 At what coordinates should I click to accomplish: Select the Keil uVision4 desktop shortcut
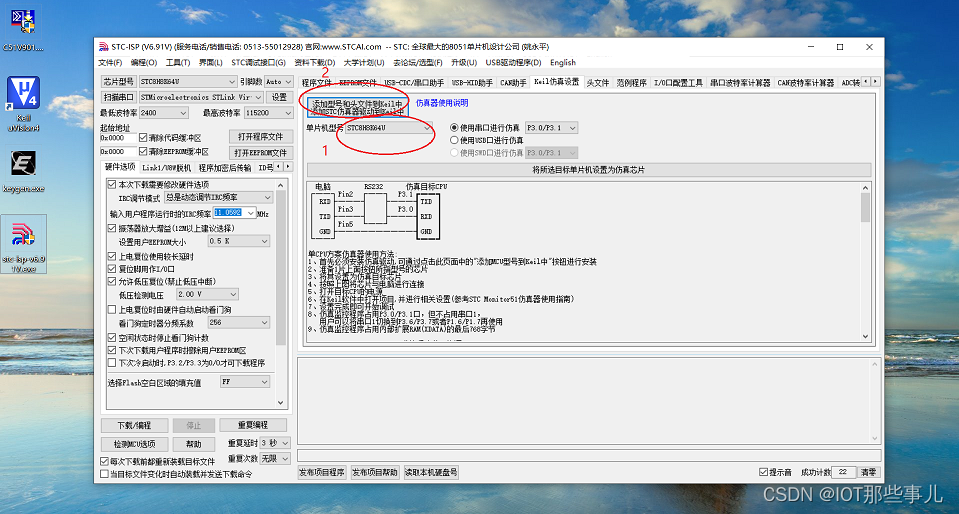23,103
